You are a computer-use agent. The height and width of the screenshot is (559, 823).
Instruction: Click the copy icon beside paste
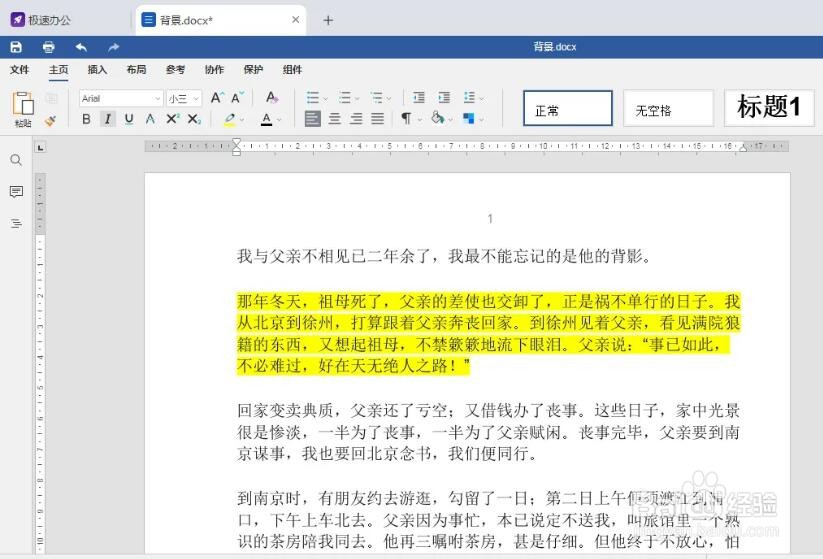tap(51, 98)
